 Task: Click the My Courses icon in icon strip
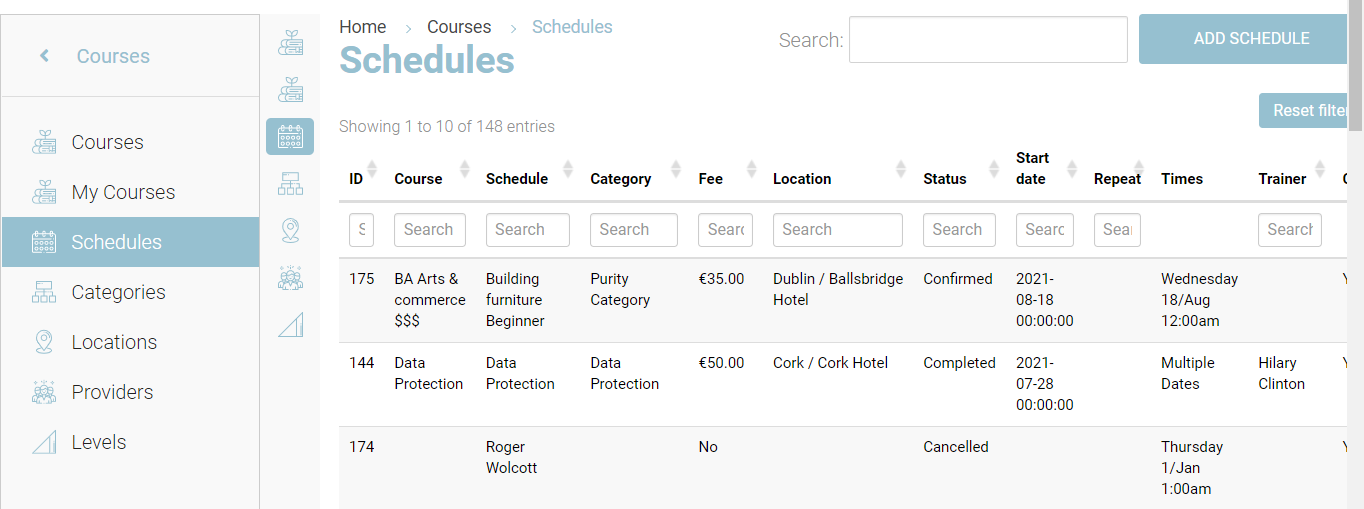pos(290,89)
